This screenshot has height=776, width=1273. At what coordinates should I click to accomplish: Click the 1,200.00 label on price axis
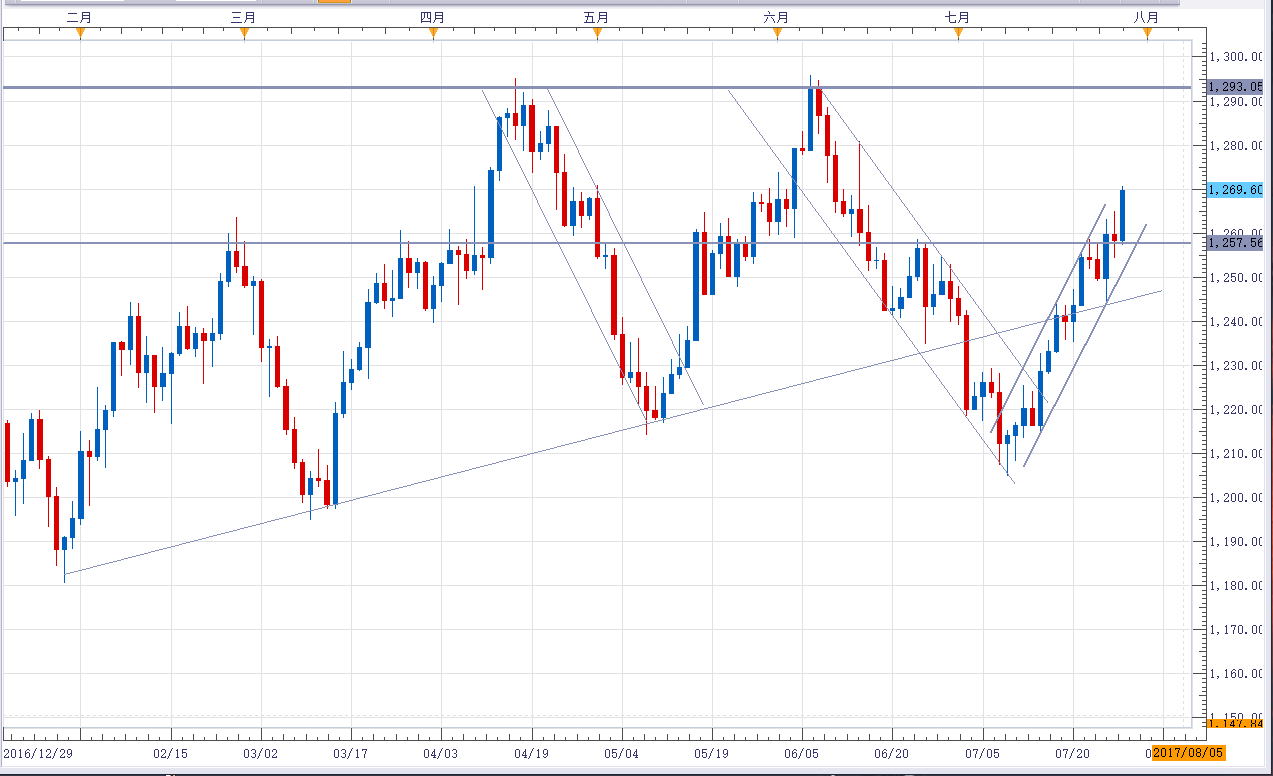(1239, 498)
